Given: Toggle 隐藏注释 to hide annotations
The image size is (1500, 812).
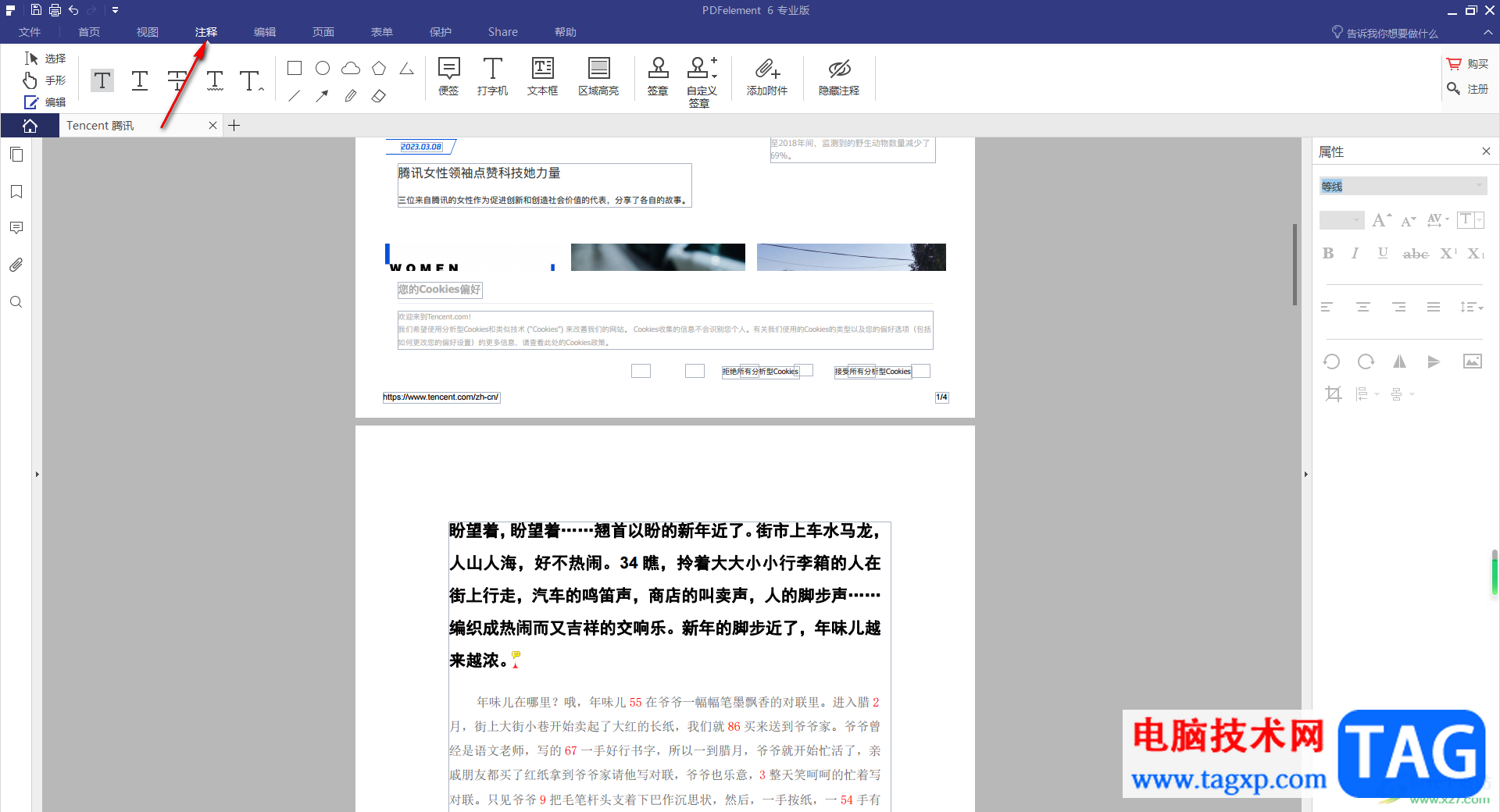Looking at the screenshot, I should coord(838,77).
